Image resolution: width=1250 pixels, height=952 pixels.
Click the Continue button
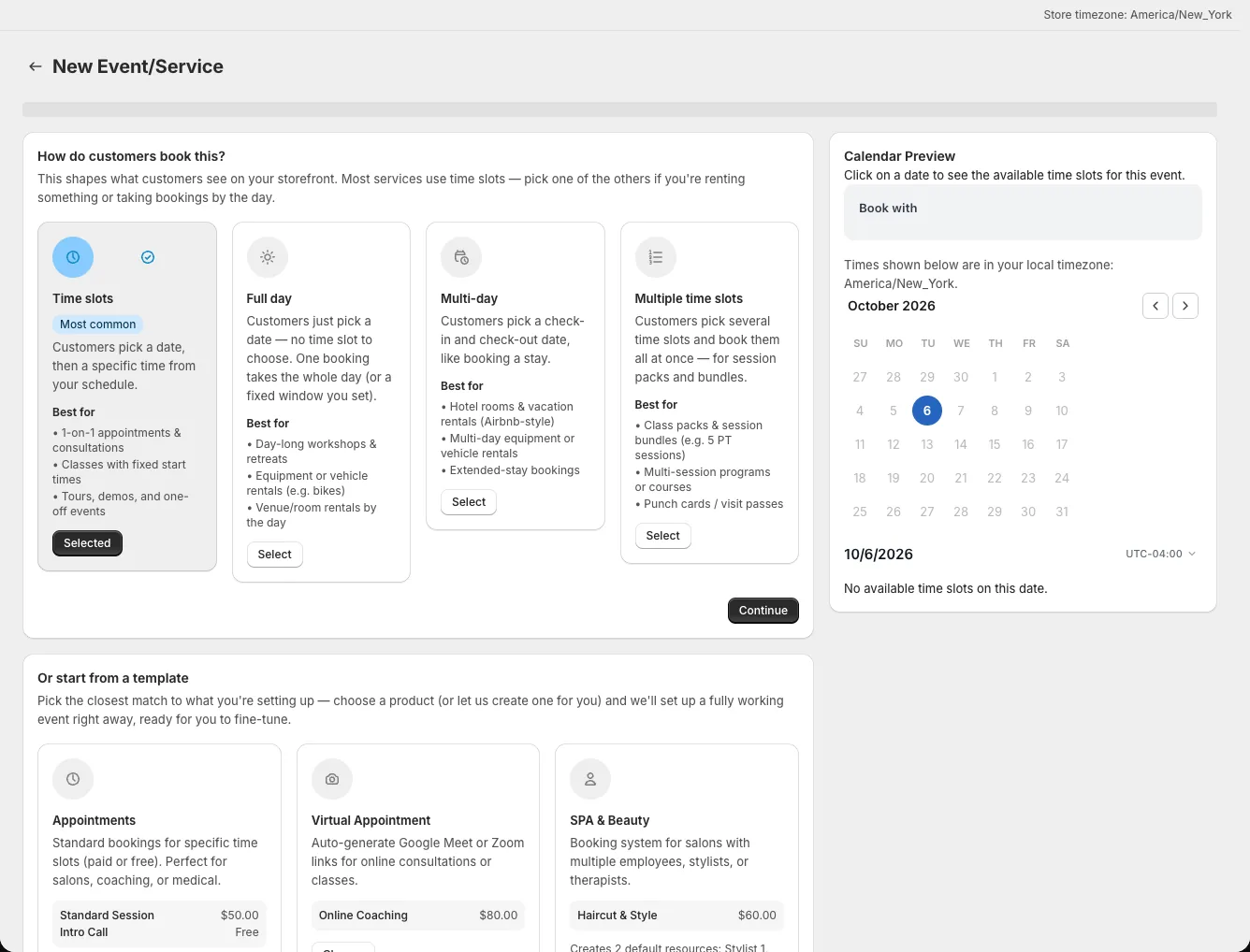(763, 611)
